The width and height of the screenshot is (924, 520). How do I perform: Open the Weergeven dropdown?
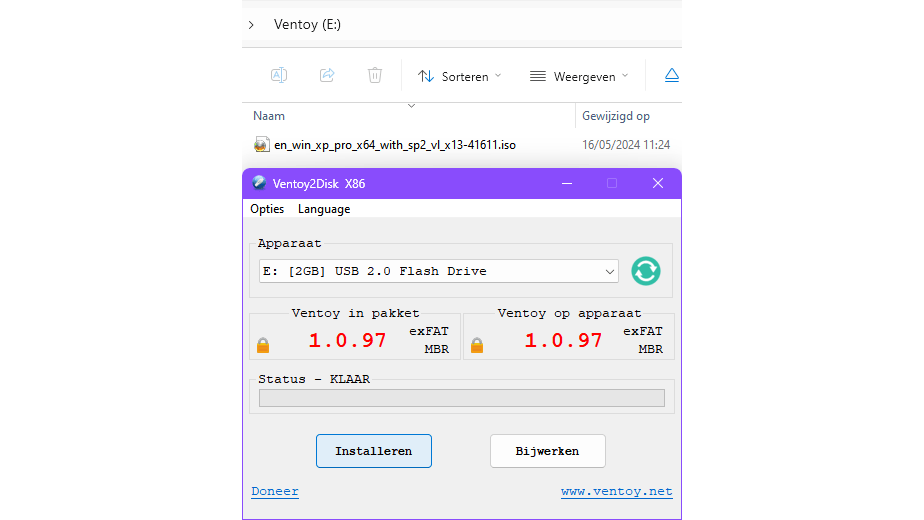pos(579,77)
